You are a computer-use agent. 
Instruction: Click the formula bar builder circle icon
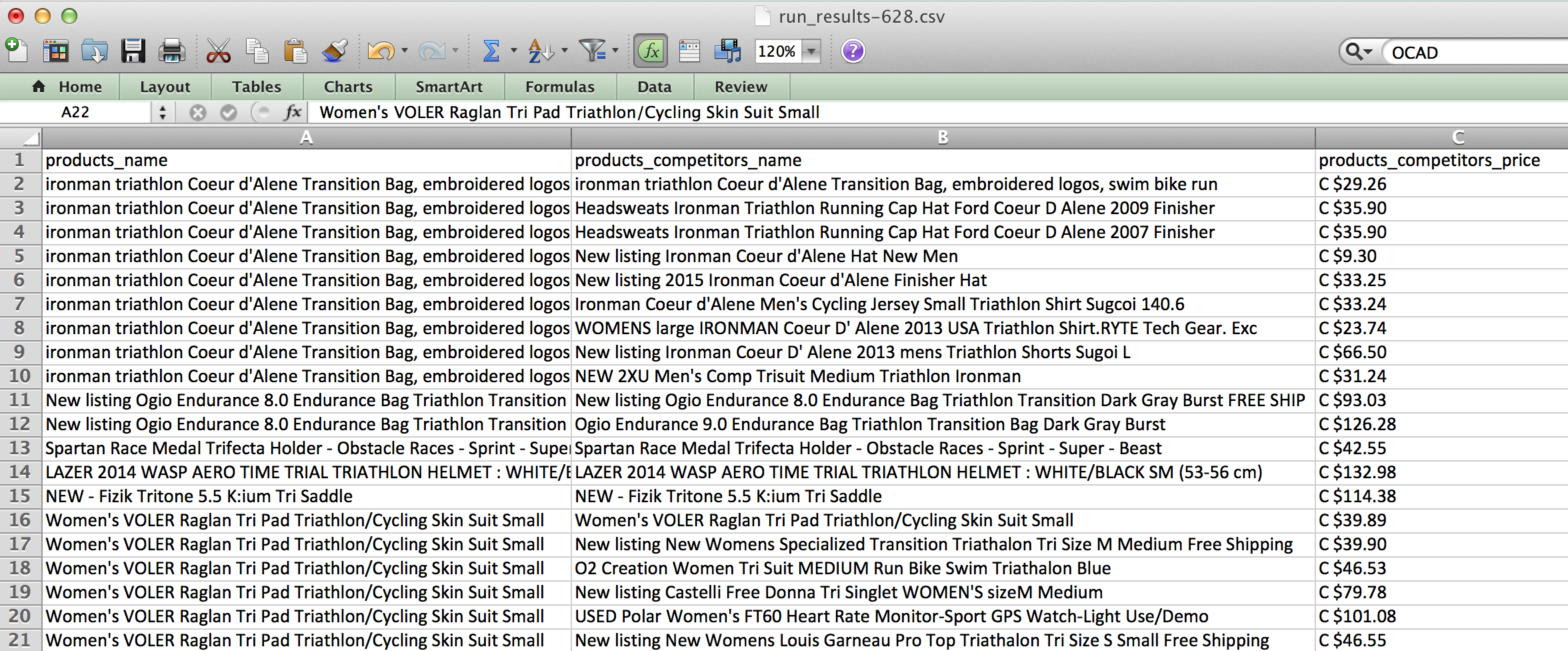coord(261,113)
